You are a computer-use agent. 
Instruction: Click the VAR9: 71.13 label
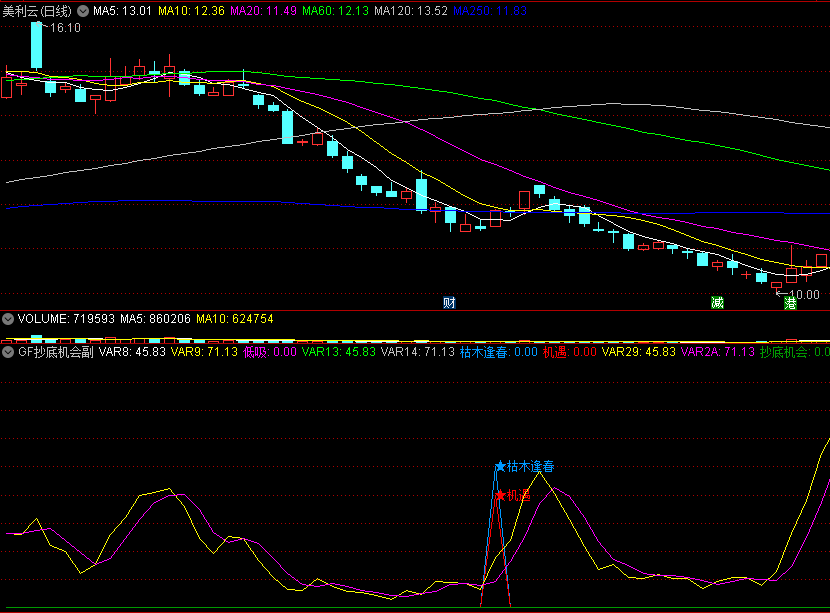[x=204, y=352]
